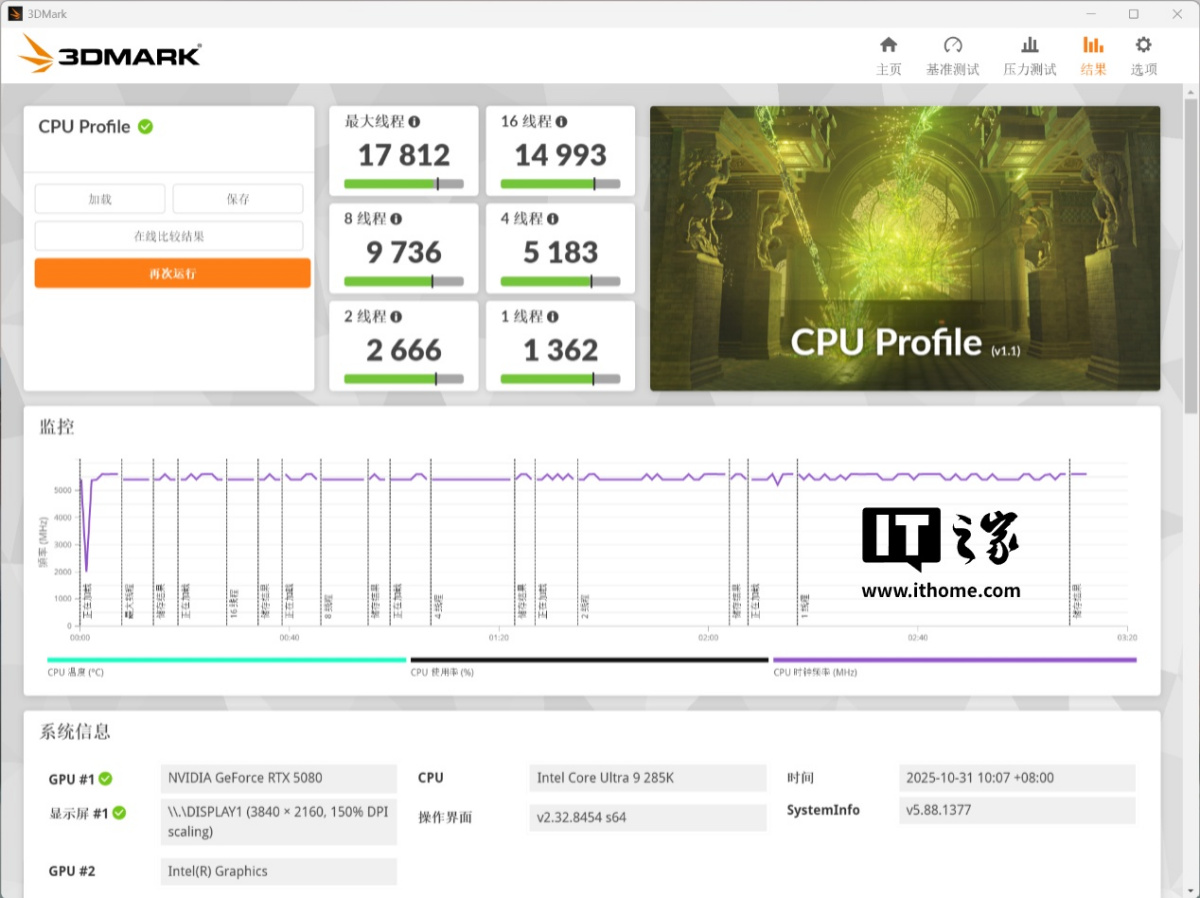Click the GPU #1 green check icon
The height and width of the screenshot is (898, 1200).
[x=105, y=779]
